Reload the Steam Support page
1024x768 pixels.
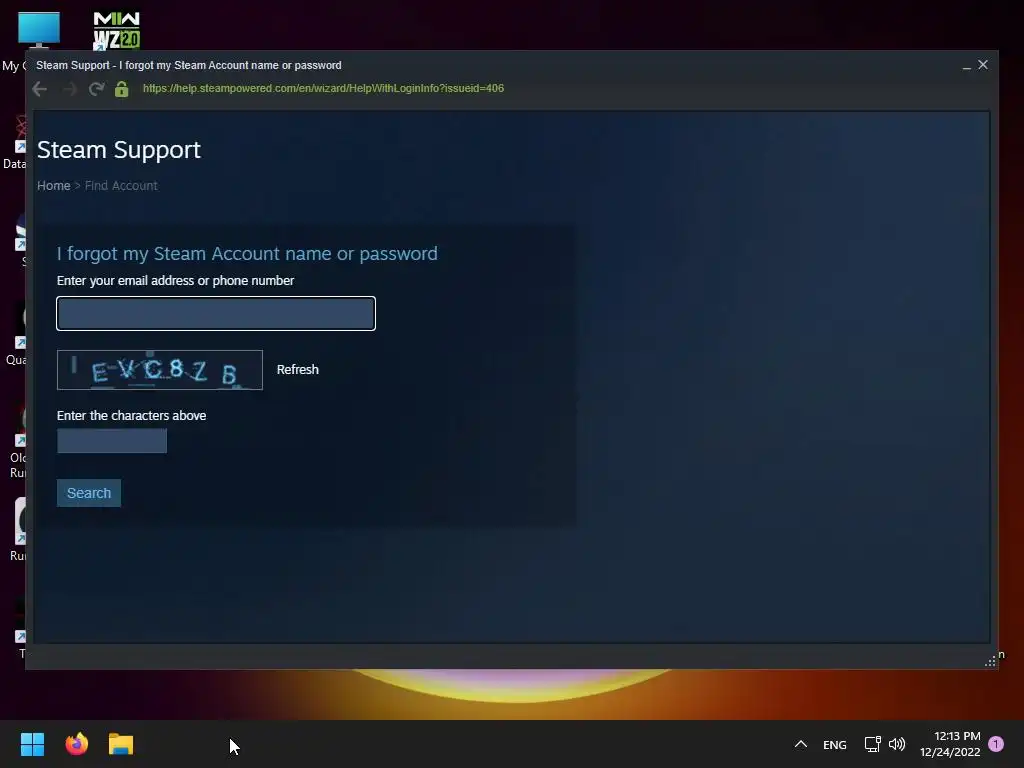click(97, 89)
